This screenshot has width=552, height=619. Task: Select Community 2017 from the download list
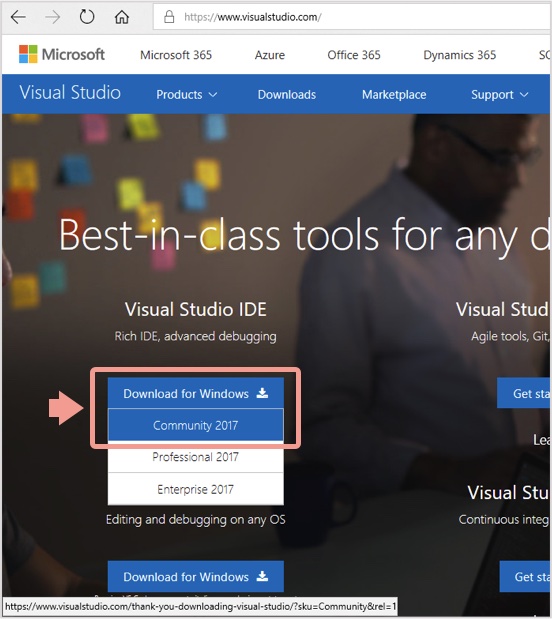(x=196, y=425)
